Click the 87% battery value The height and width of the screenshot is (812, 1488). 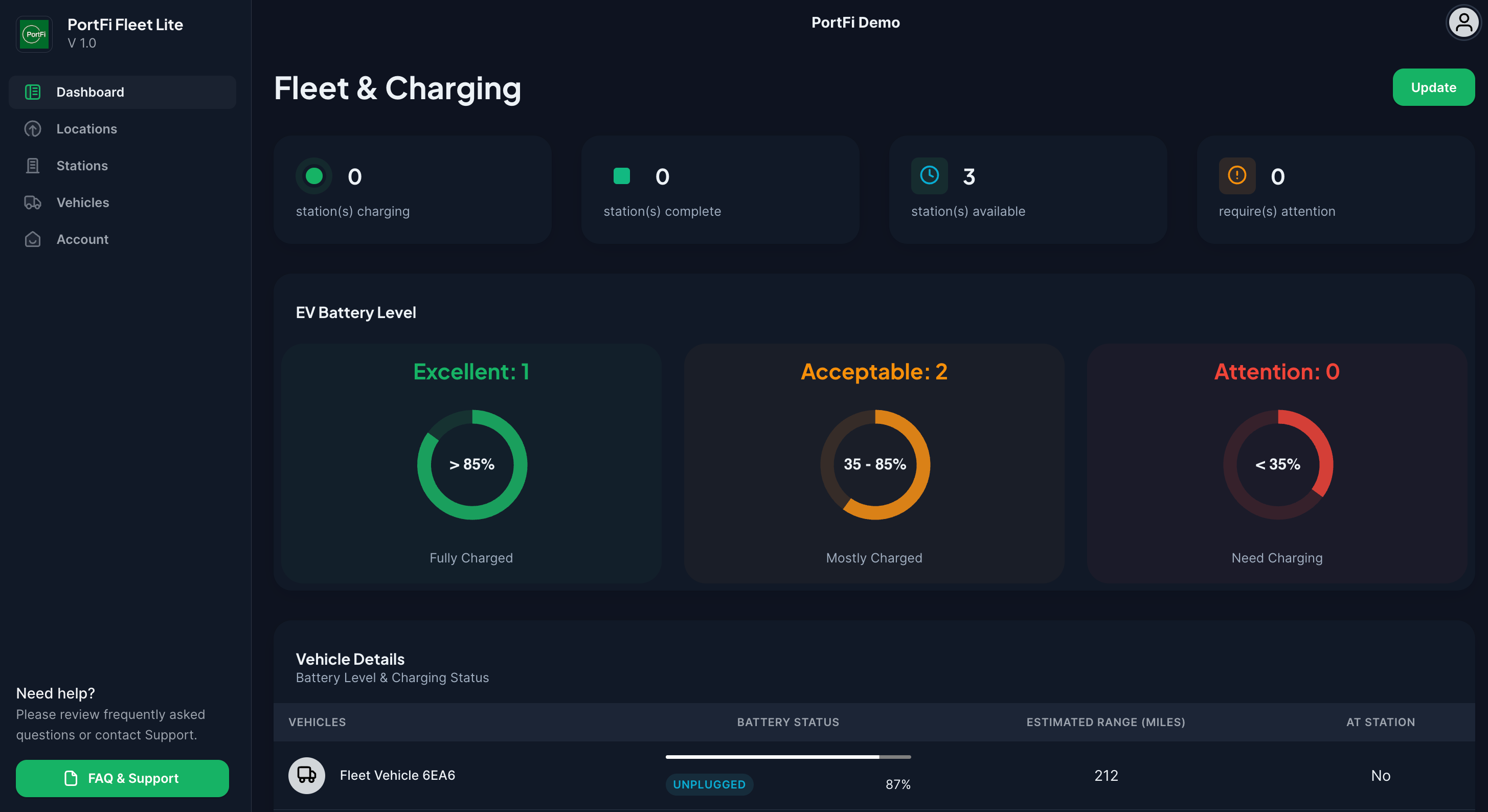898,784
